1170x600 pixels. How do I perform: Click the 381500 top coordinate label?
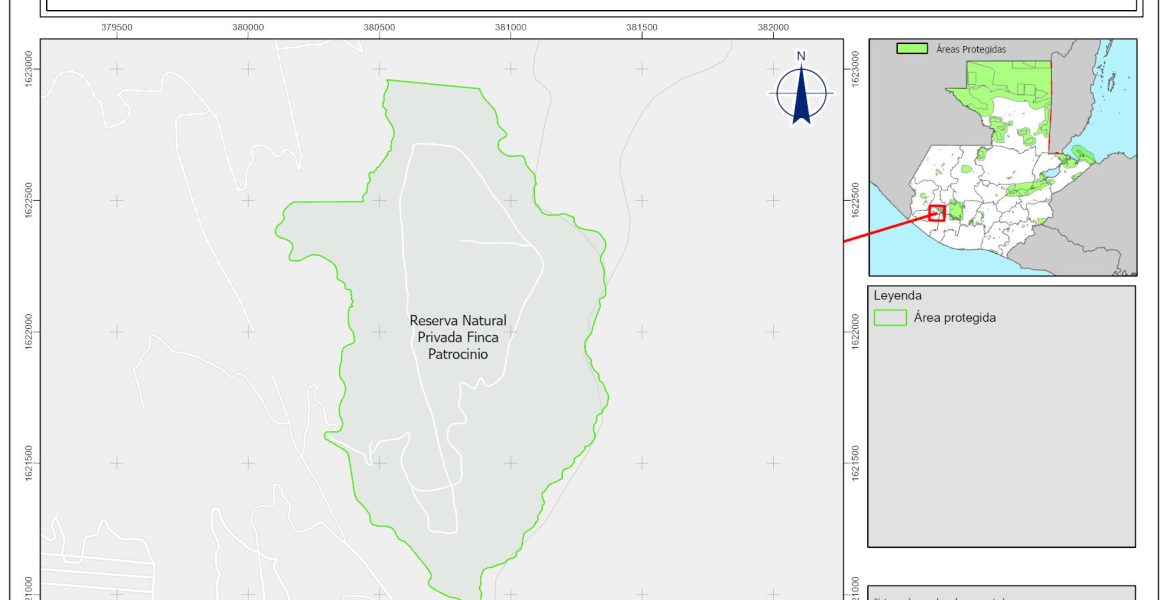pyautogui.click(x=641, y=28)
